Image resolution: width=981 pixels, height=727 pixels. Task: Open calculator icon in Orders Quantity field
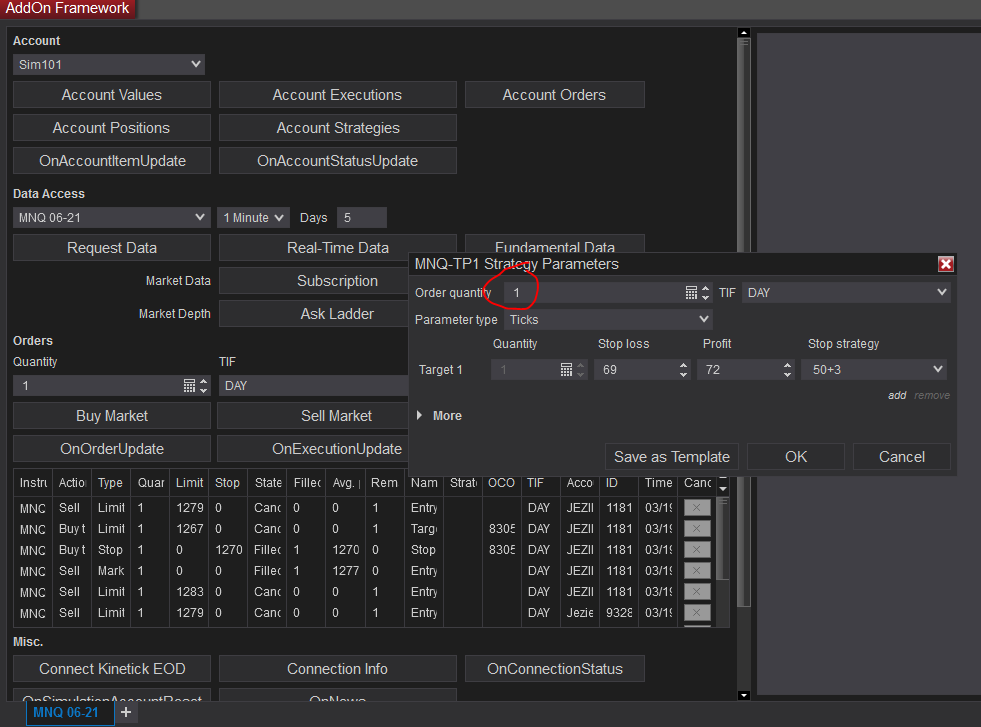coord(189,386)
